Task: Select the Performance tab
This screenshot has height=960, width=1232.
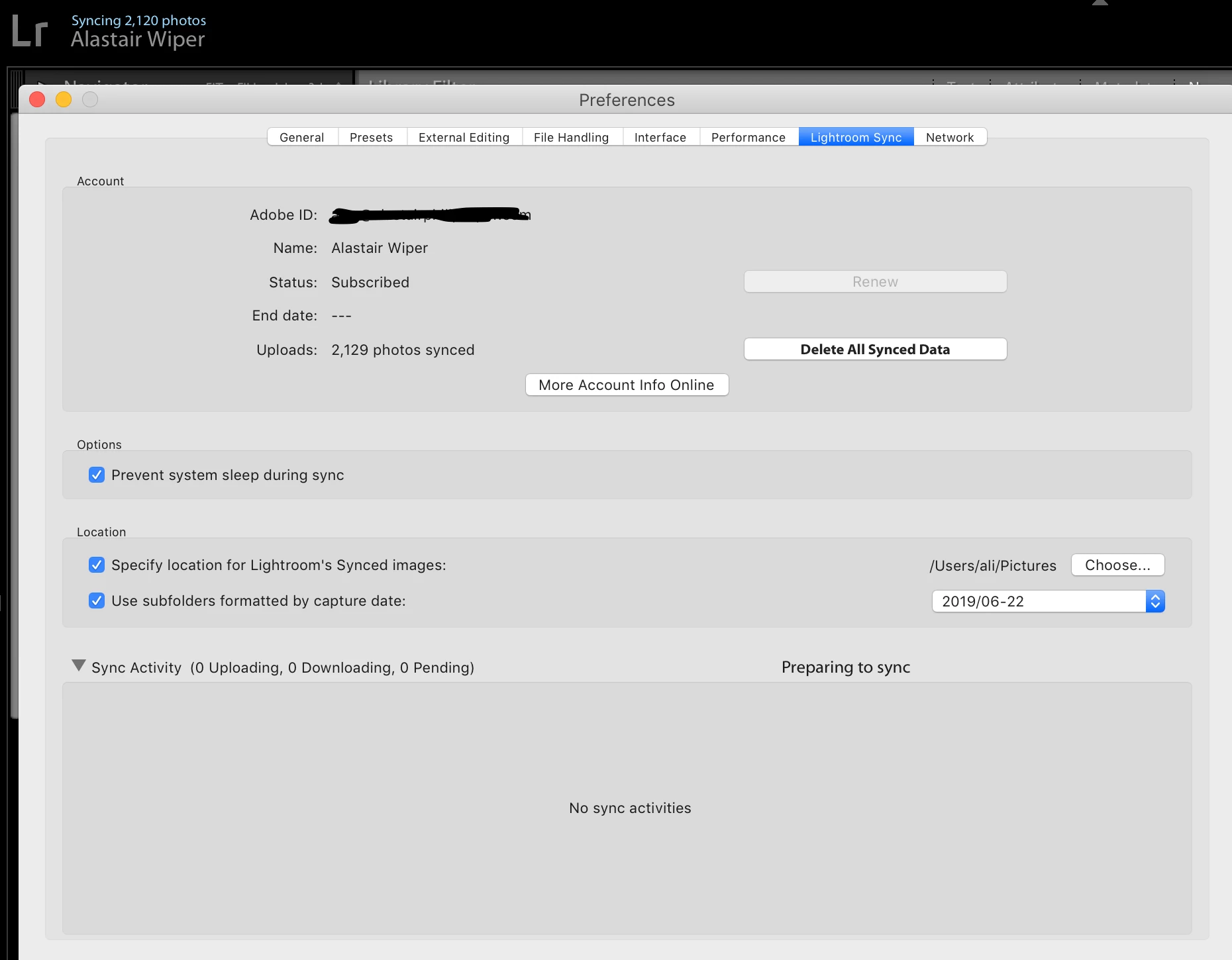Action: pyautogui.click(x=748, y=137)
